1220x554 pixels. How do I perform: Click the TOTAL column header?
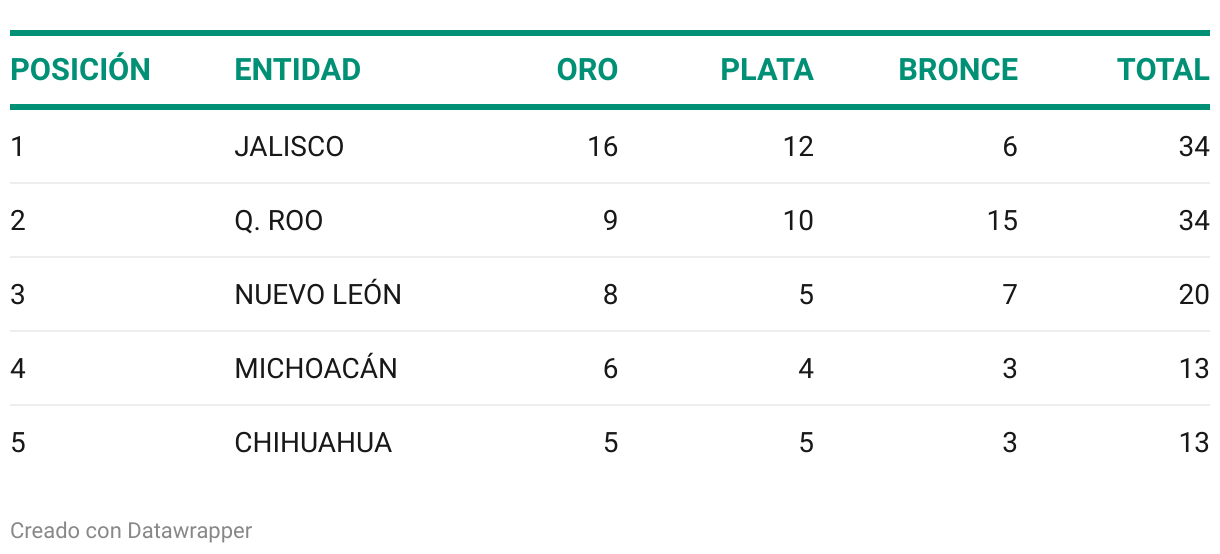1163,70
